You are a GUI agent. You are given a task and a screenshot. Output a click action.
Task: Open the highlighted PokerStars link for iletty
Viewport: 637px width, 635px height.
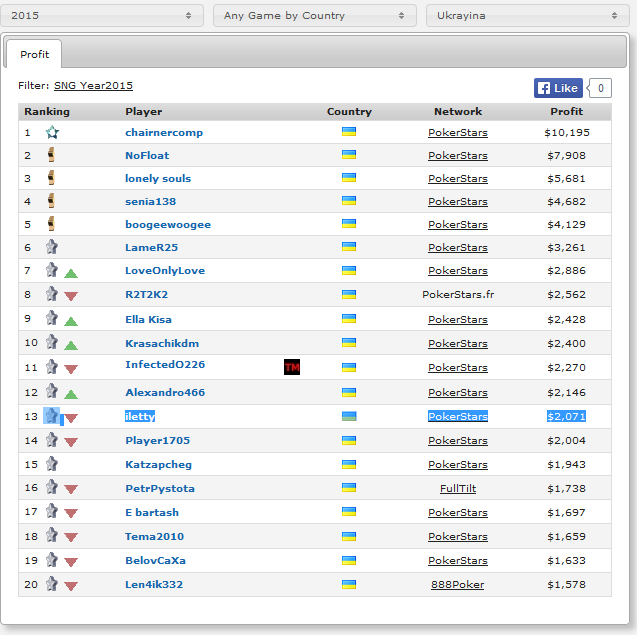point(458,416)
